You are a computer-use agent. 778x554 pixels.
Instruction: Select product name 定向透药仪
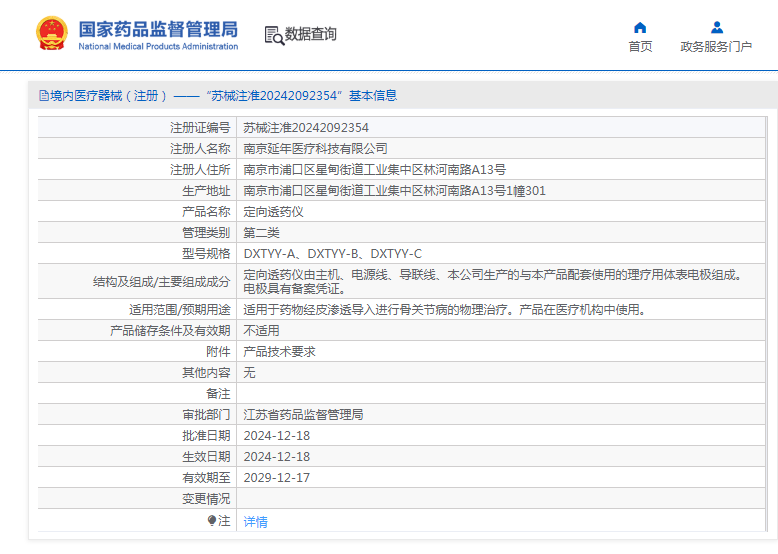273,212
